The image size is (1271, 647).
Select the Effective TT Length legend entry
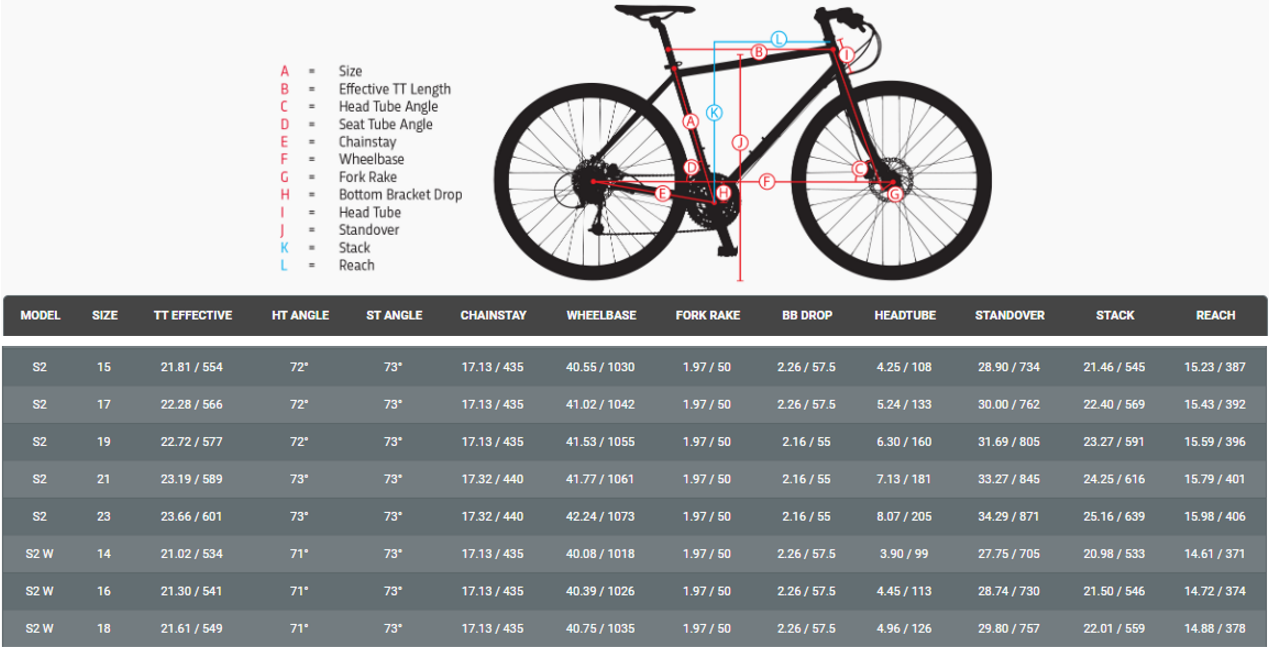pos(394,89)
